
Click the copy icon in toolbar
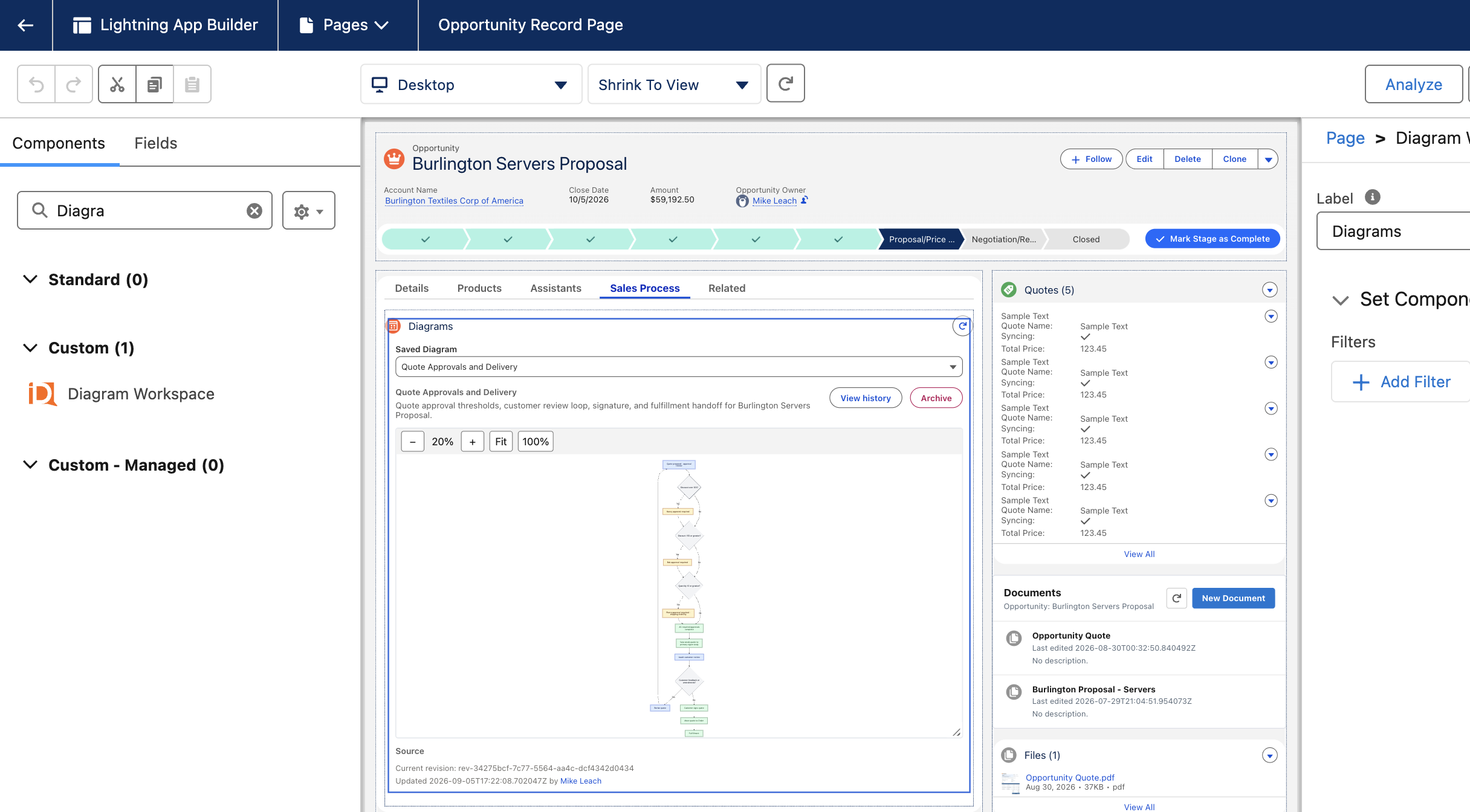tap(155, 84)
